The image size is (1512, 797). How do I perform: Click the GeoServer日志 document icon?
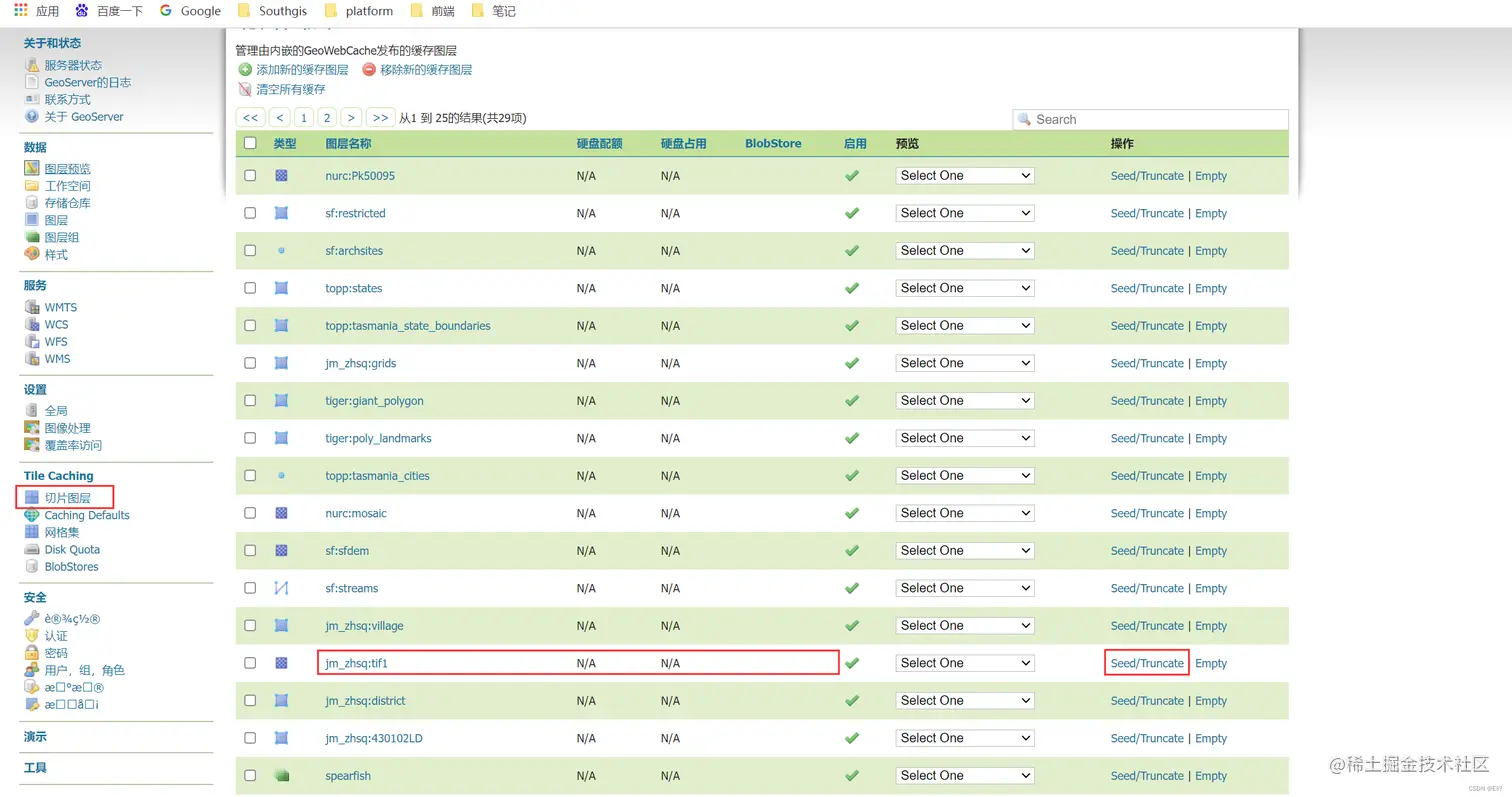[32, 82]
